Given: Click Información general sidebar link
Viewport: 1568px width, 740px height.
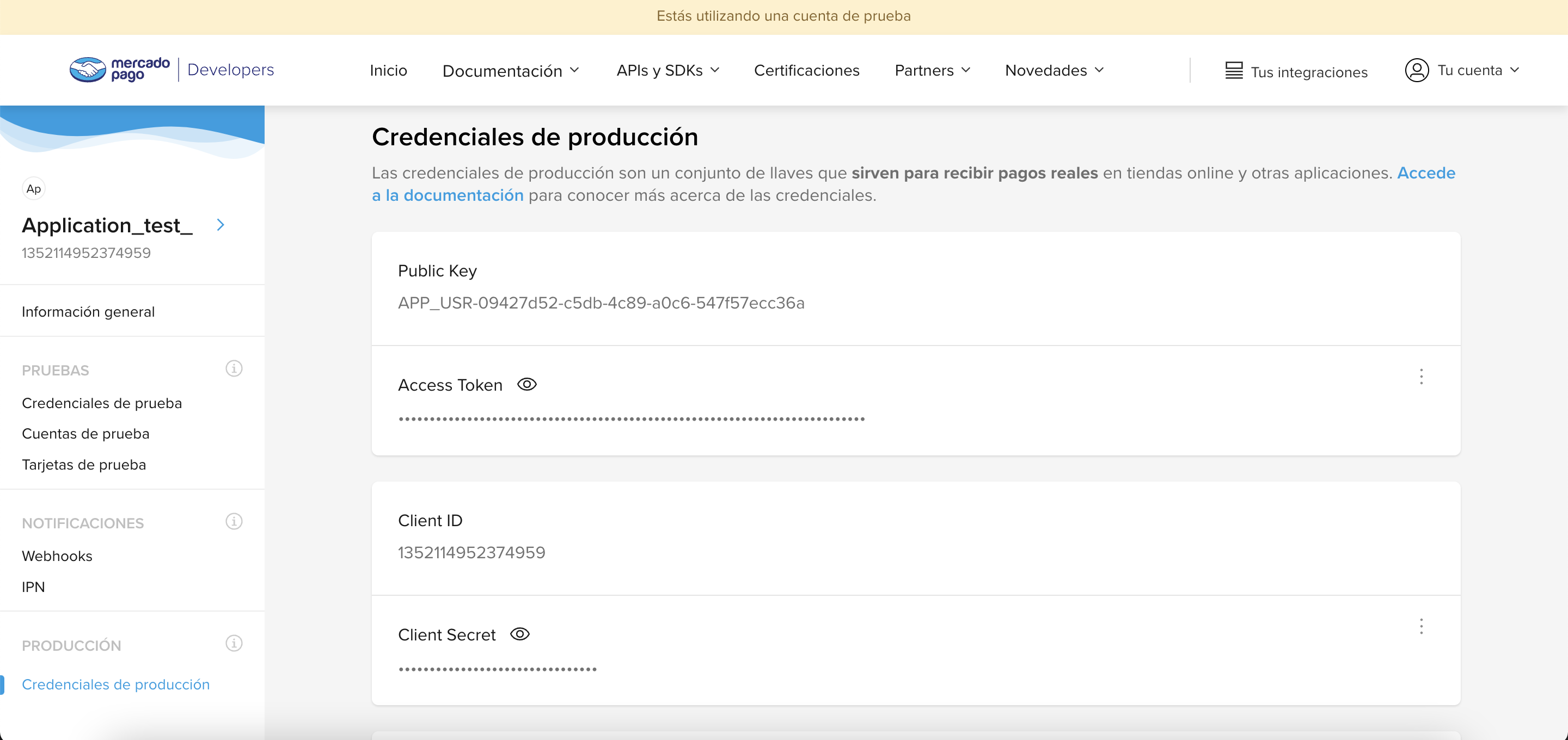Looking at the screenshot, I should pyautogui.click(x=87, y=311).
